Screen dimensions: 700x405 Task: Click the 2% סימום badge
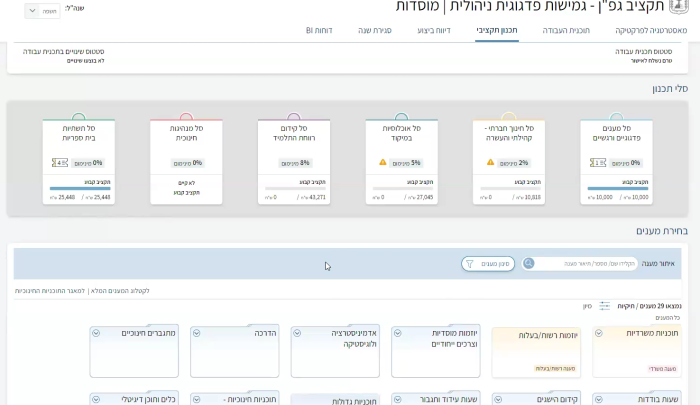513,163
